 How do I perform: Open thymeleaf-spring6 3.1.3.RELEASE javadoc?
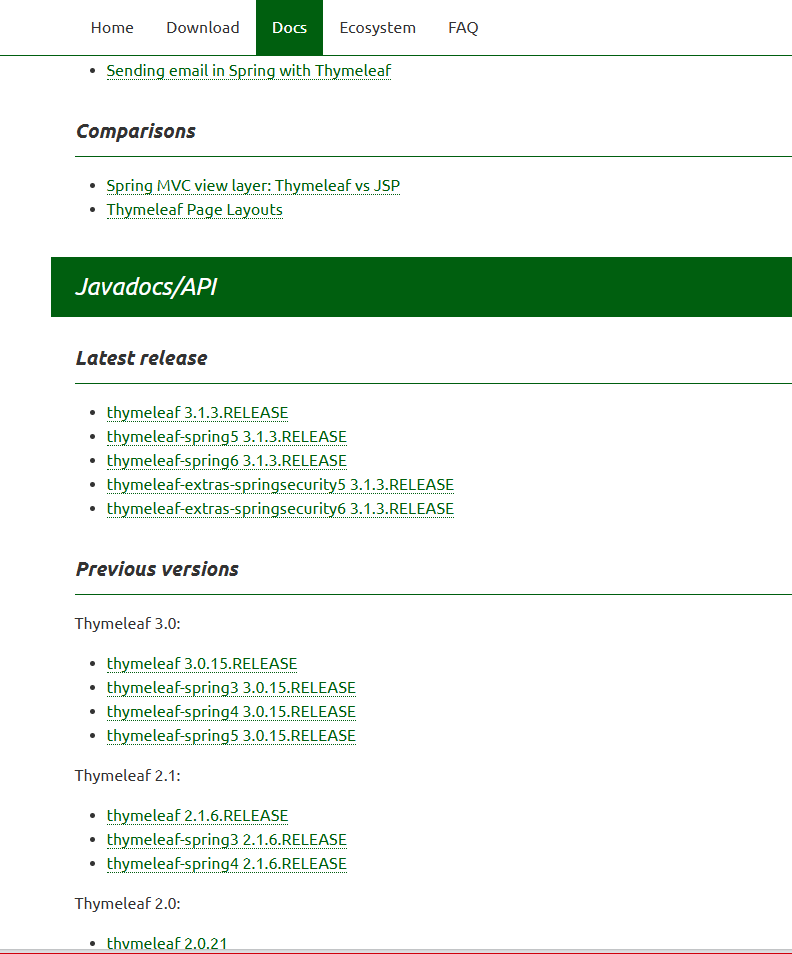(x=226, y=461)
